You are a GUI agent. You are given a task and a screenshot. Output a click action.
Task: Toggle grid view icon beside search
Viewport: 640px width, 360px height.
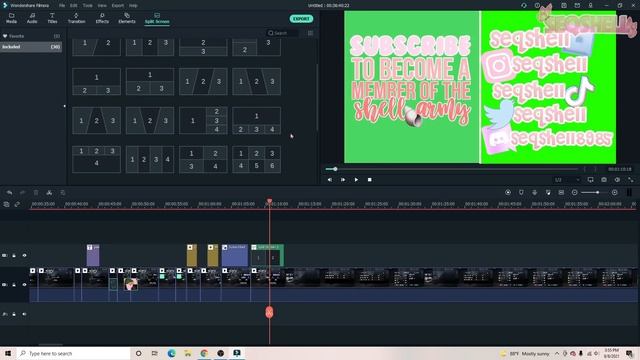click(310, 33)
